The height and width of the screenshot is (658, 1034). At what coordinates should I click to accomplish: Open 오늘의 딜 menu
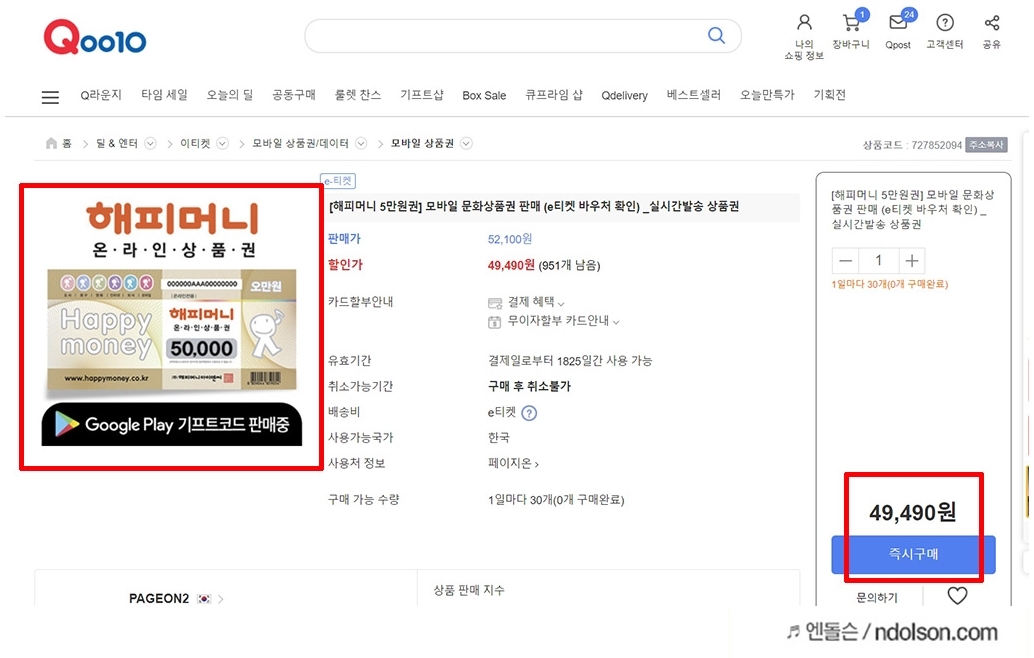point(229,95)
